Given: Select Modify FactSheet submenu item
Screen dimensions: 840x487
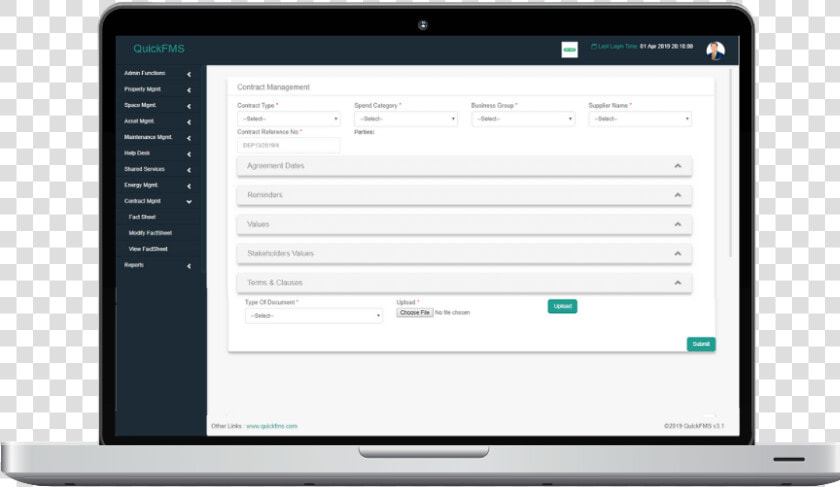Looking at the screenshot, I should (x=150, y=233).
